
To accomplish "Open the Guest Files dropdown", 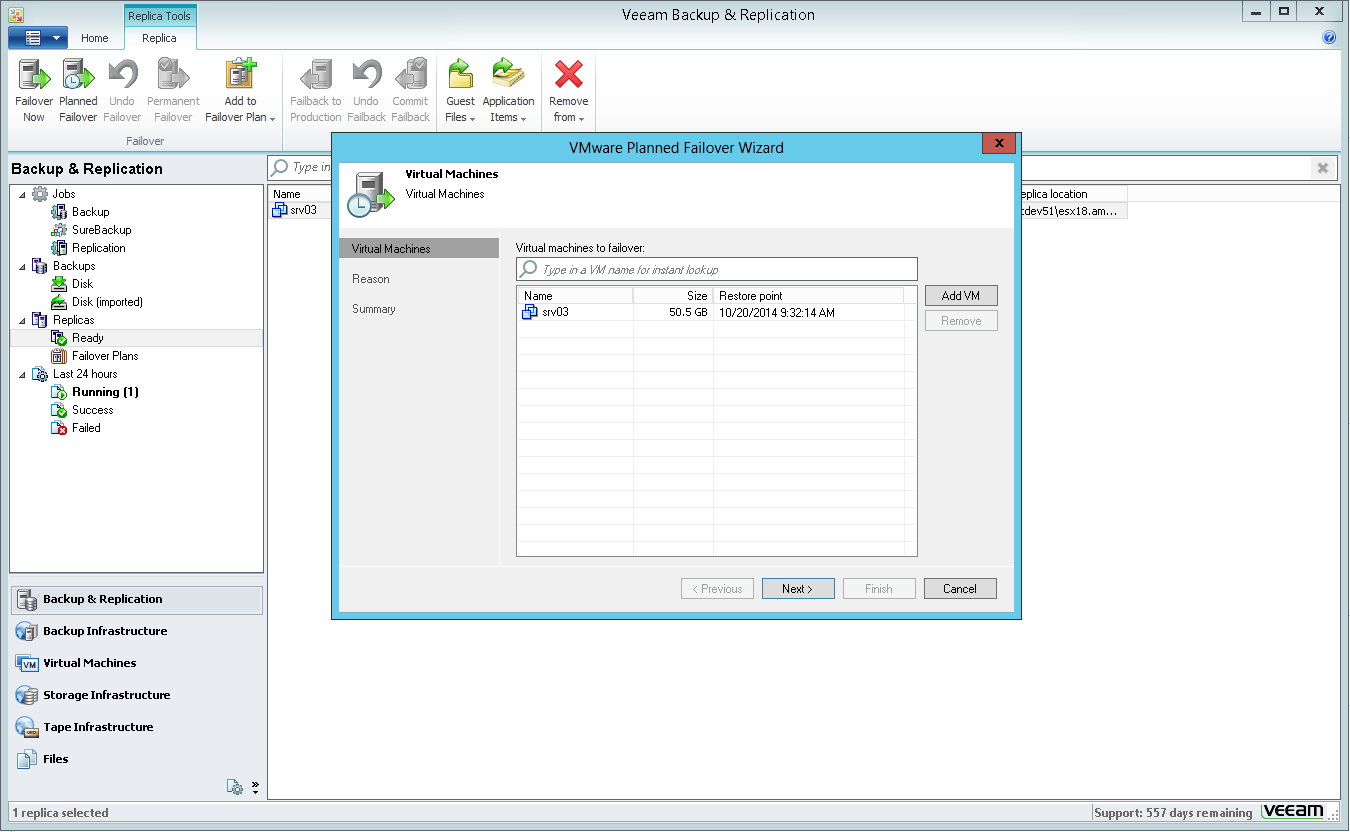I will tap(460, 91).
